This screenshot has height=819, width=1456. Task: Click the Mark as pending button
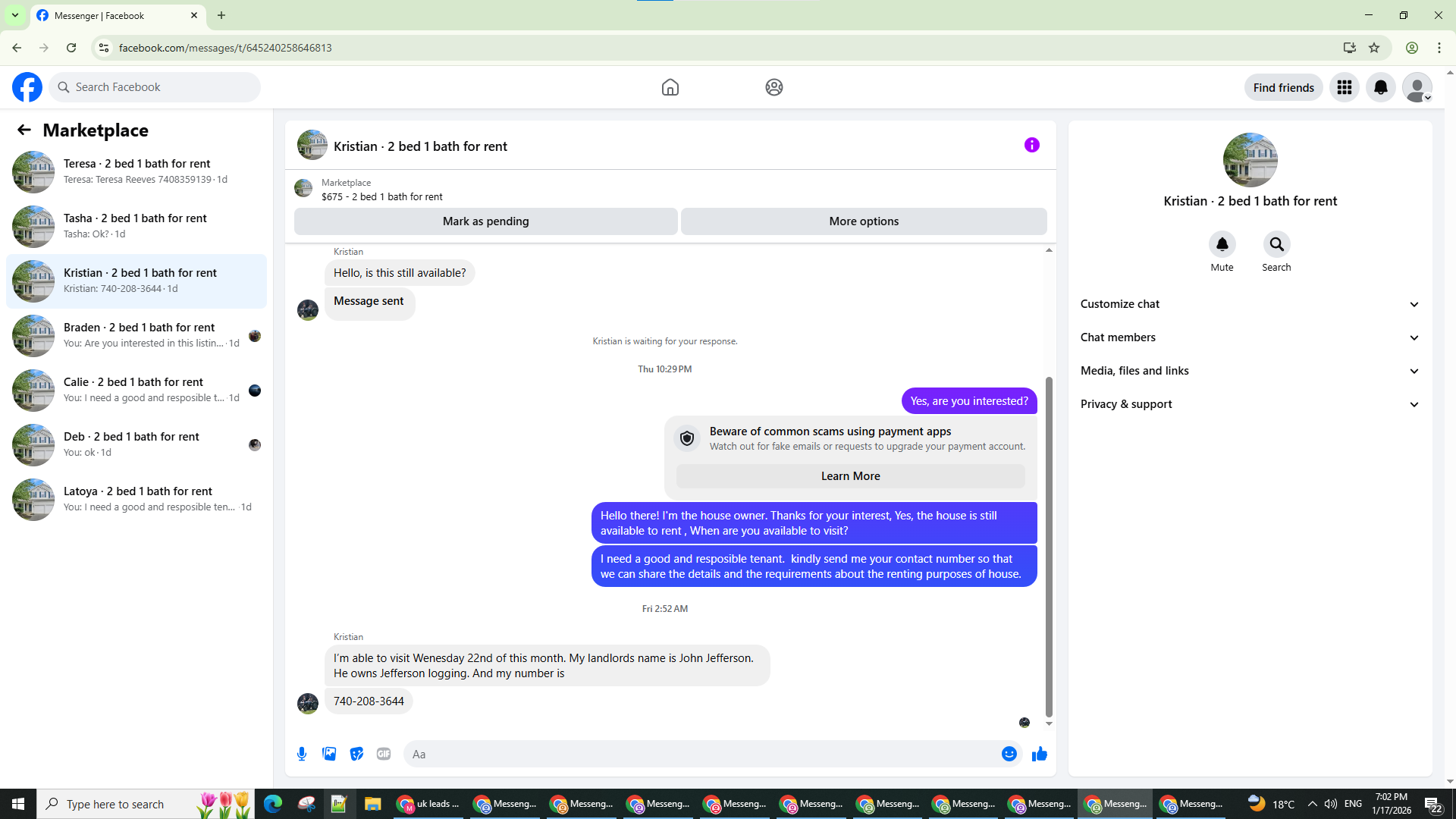coord(485,221)
